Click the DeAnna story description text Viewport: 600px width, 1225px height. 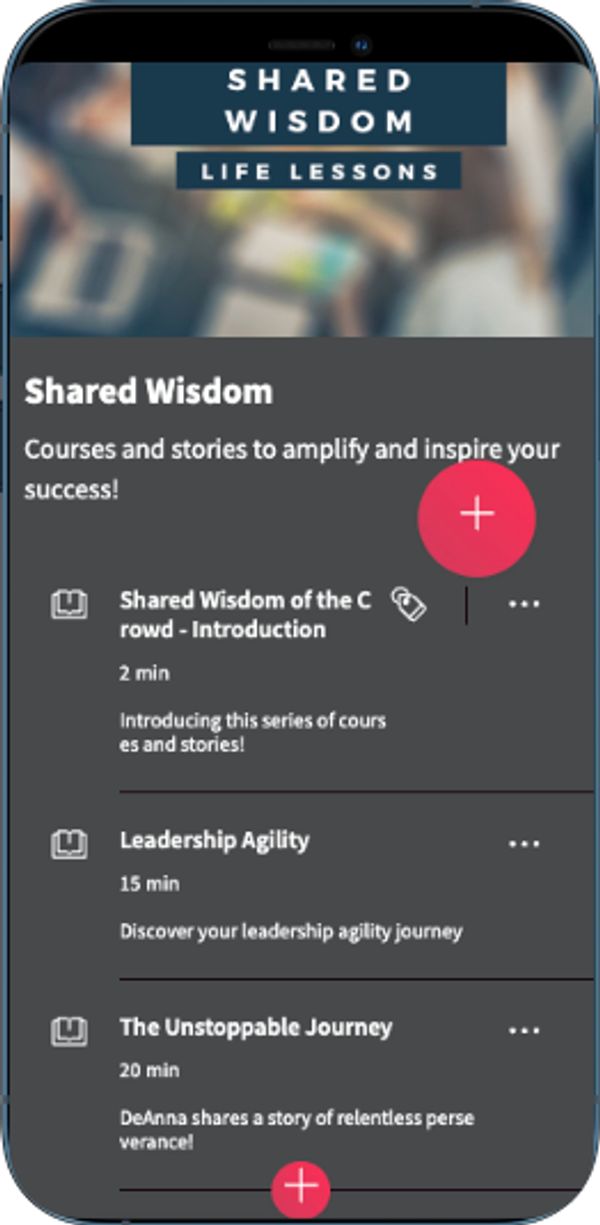coord(296,1130)
